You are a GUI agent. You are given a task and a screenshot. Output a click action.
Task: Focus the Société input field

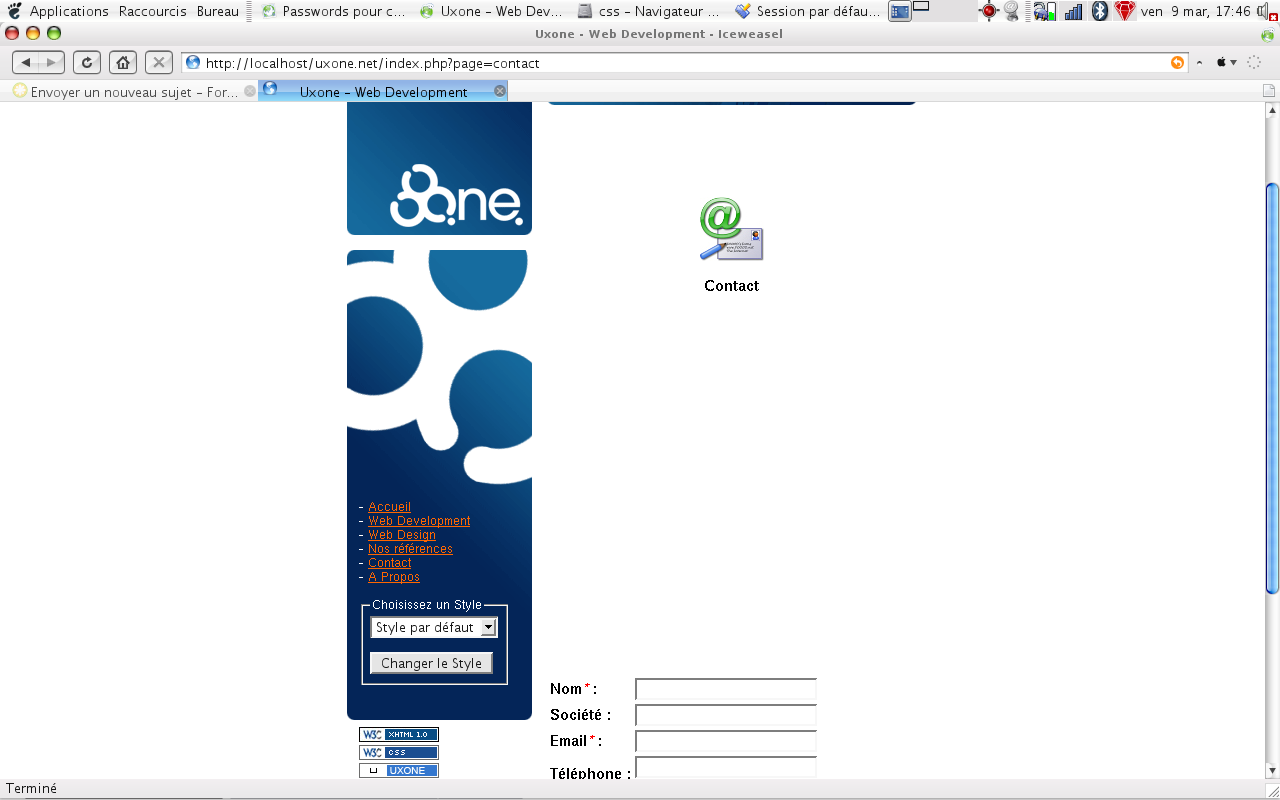point(726,715)
